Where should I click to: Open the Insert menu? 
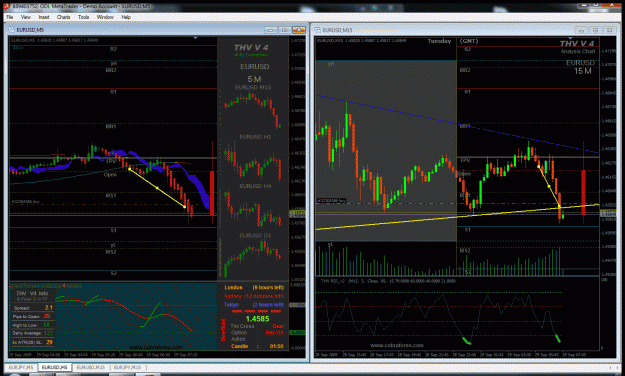point(44,17)
